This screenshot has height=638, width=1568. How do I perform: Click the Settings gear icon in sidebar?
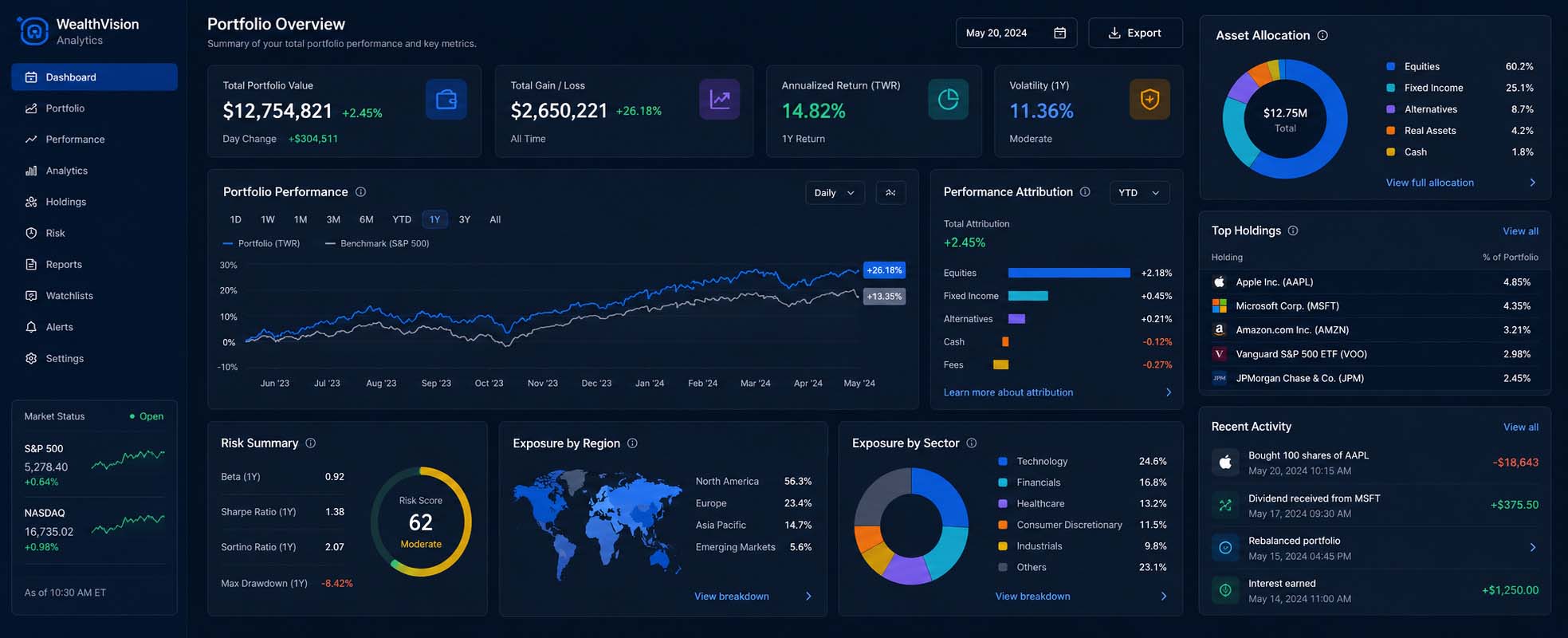[31, 358]
